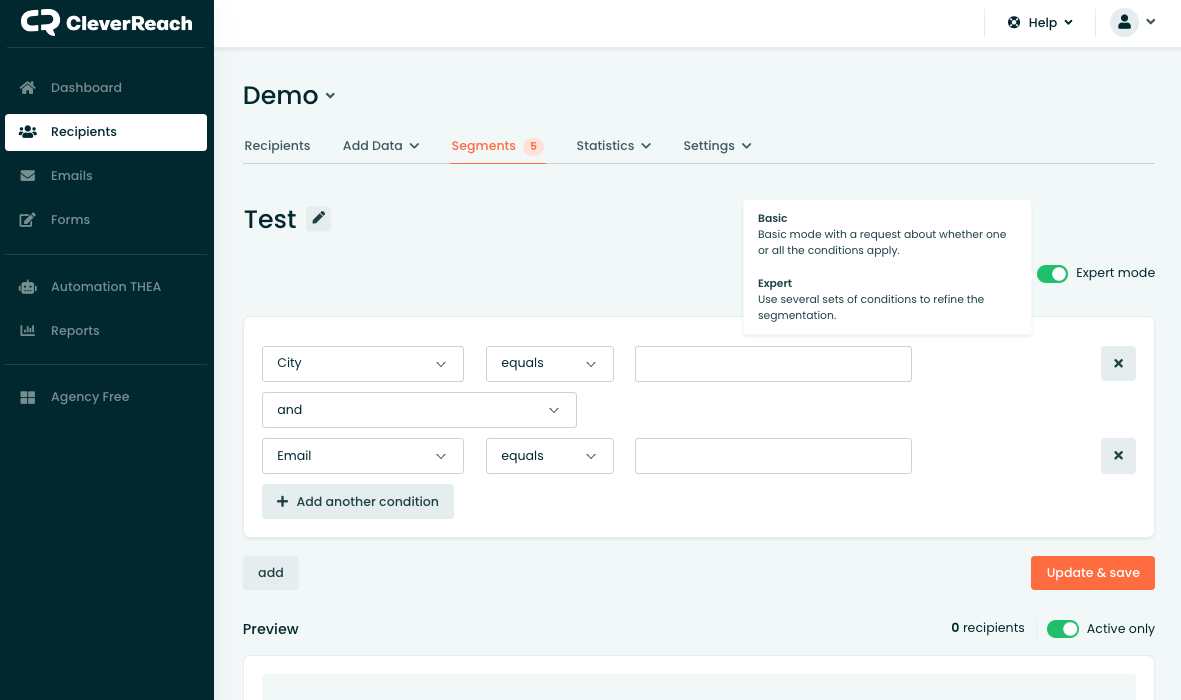Expand the 'and' logical operator dropdown

[419, 410]
